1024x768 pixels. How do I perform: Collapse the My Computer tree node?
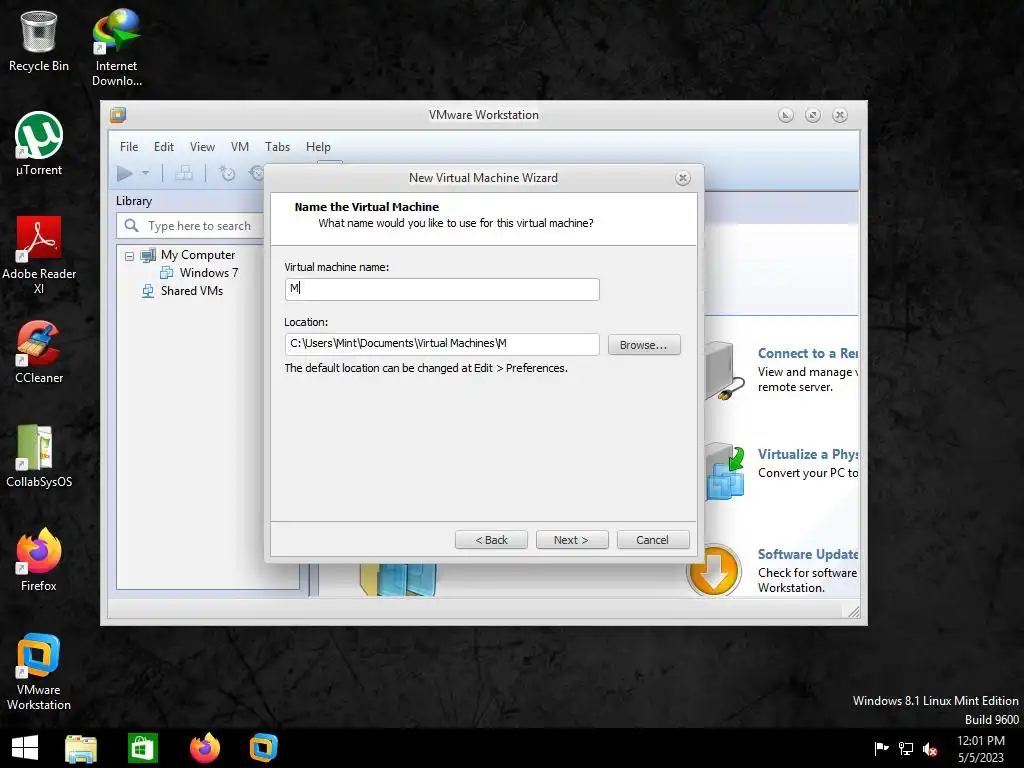point(129,256)
